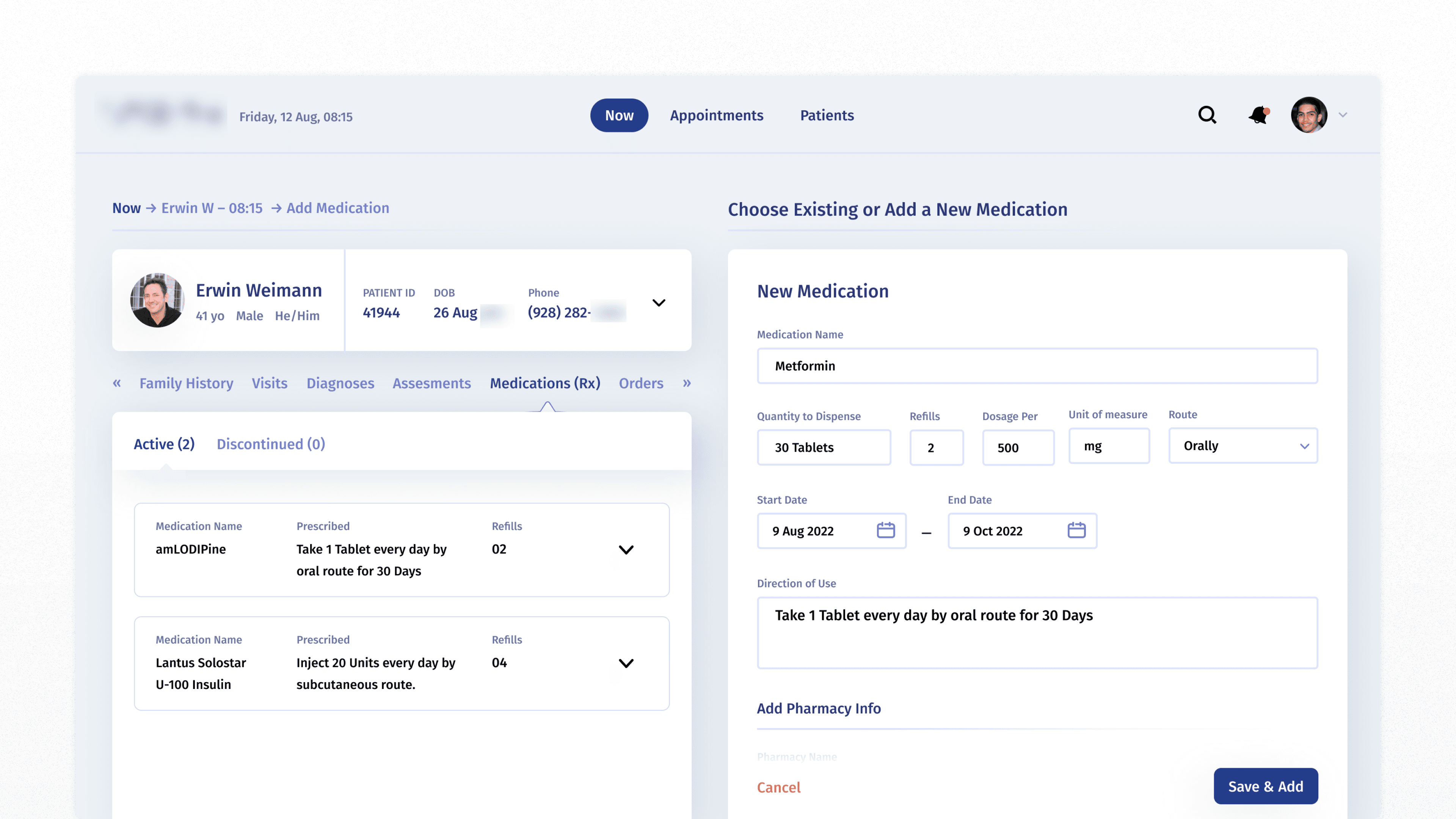Click the Start Date field 9 Aug 2022
The height and width of the screenshot is (819, 1456).
832,531
